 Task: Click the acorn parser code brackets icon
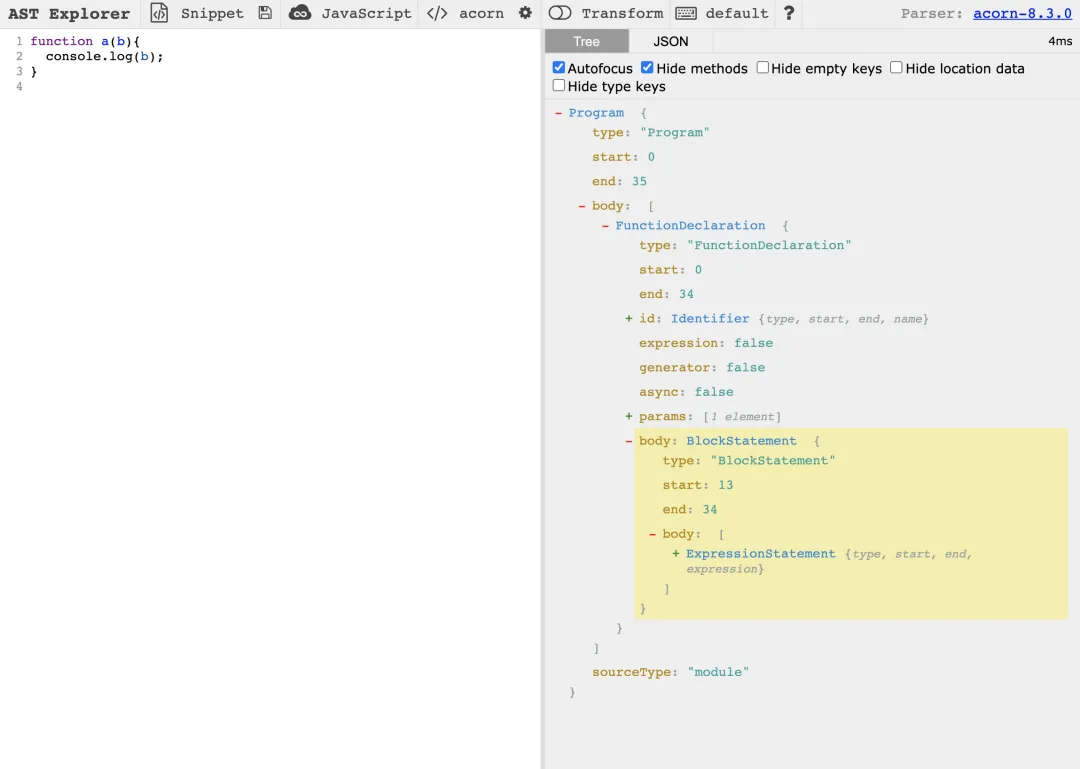point(437,13)
